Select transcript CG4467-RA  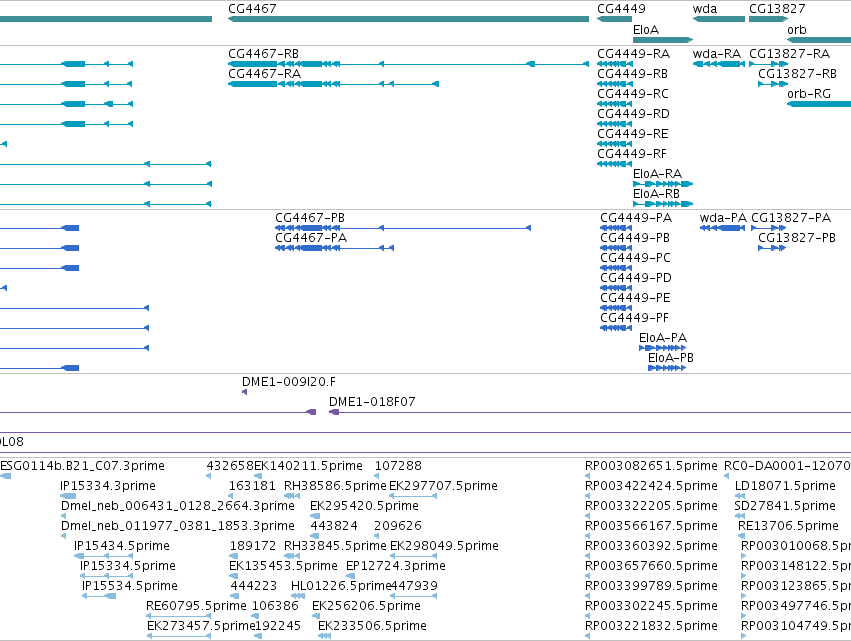[x=333, y=84]
